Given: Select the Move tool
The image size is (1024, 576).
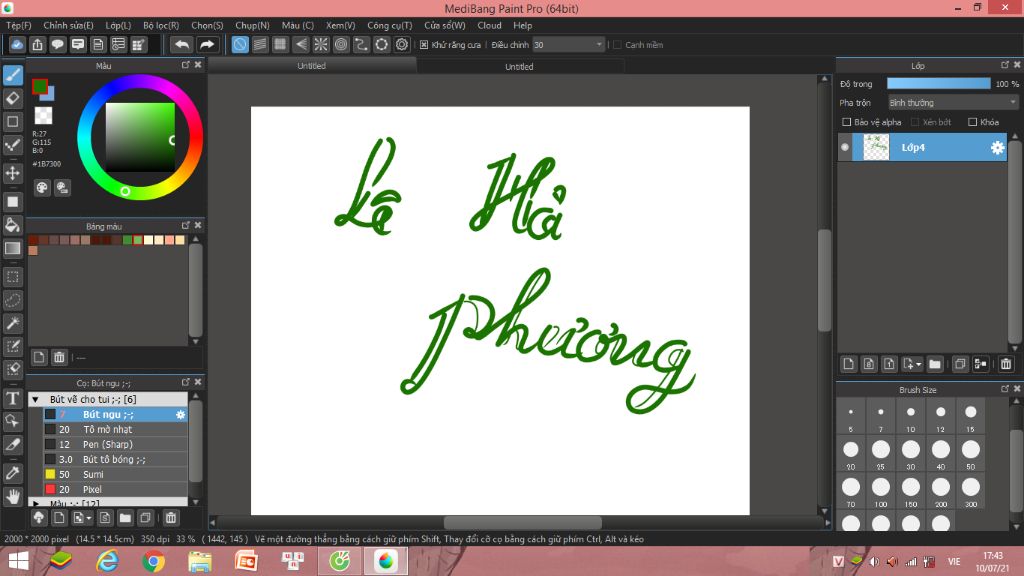Looking at the screenshot, I should tap(12, 173).
